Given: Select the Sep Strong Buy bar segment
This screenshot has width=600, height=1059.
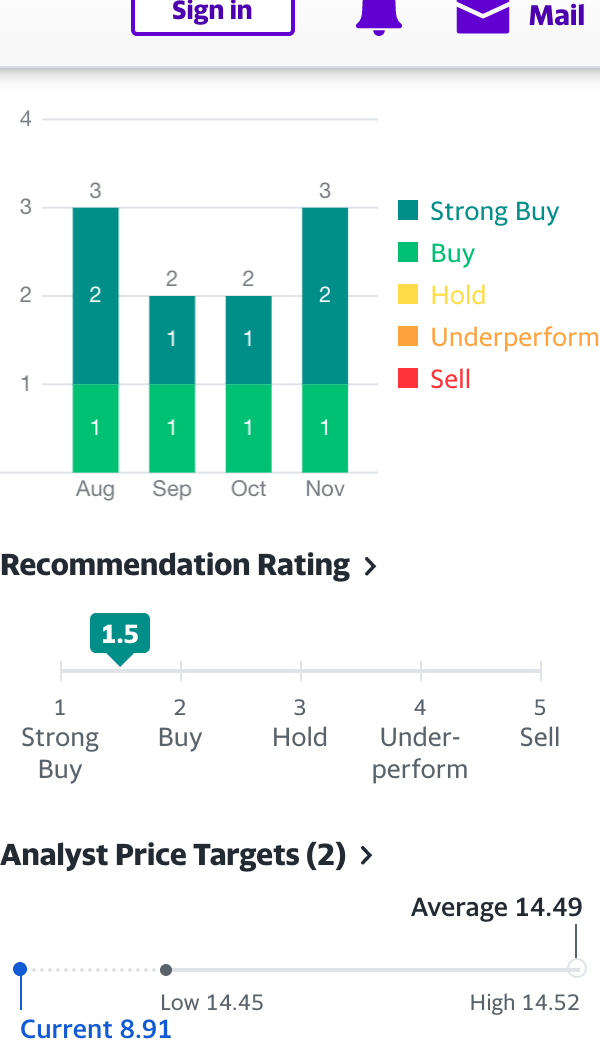Looking at the screenshot, I should (x=172, y=340).
